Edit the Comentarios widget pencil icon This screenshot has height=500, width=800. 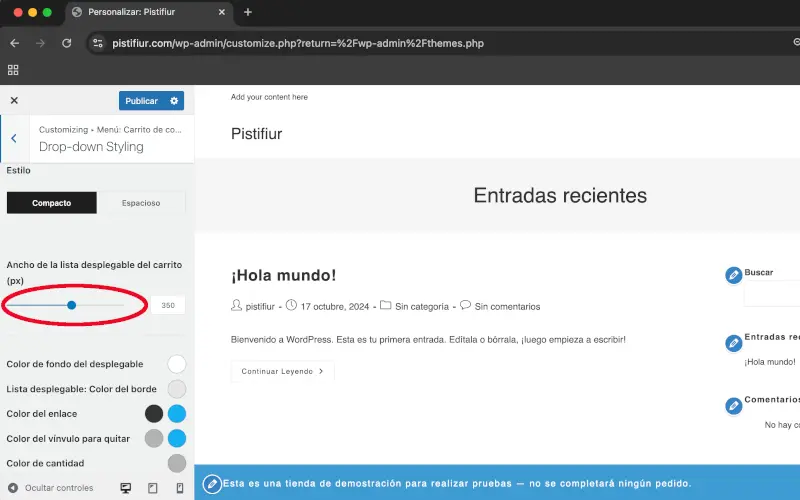(733, 406)
